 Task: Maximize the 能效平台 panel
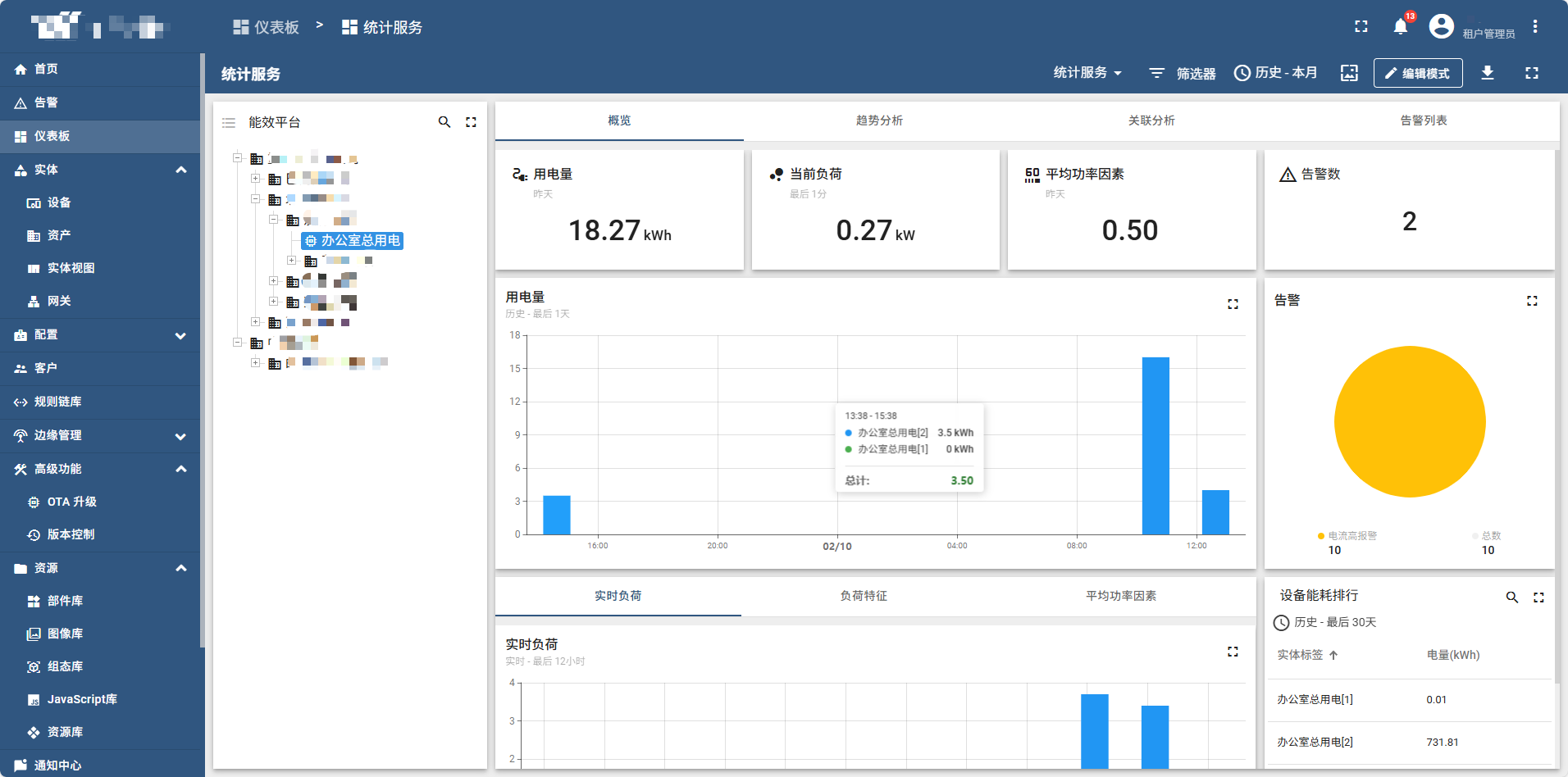point(471,122)
